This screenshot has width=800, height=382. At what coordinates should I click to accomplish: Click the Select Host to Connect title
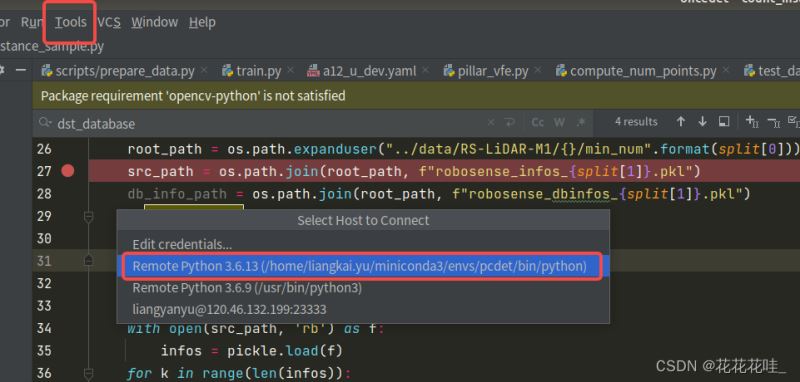[363, 220]
